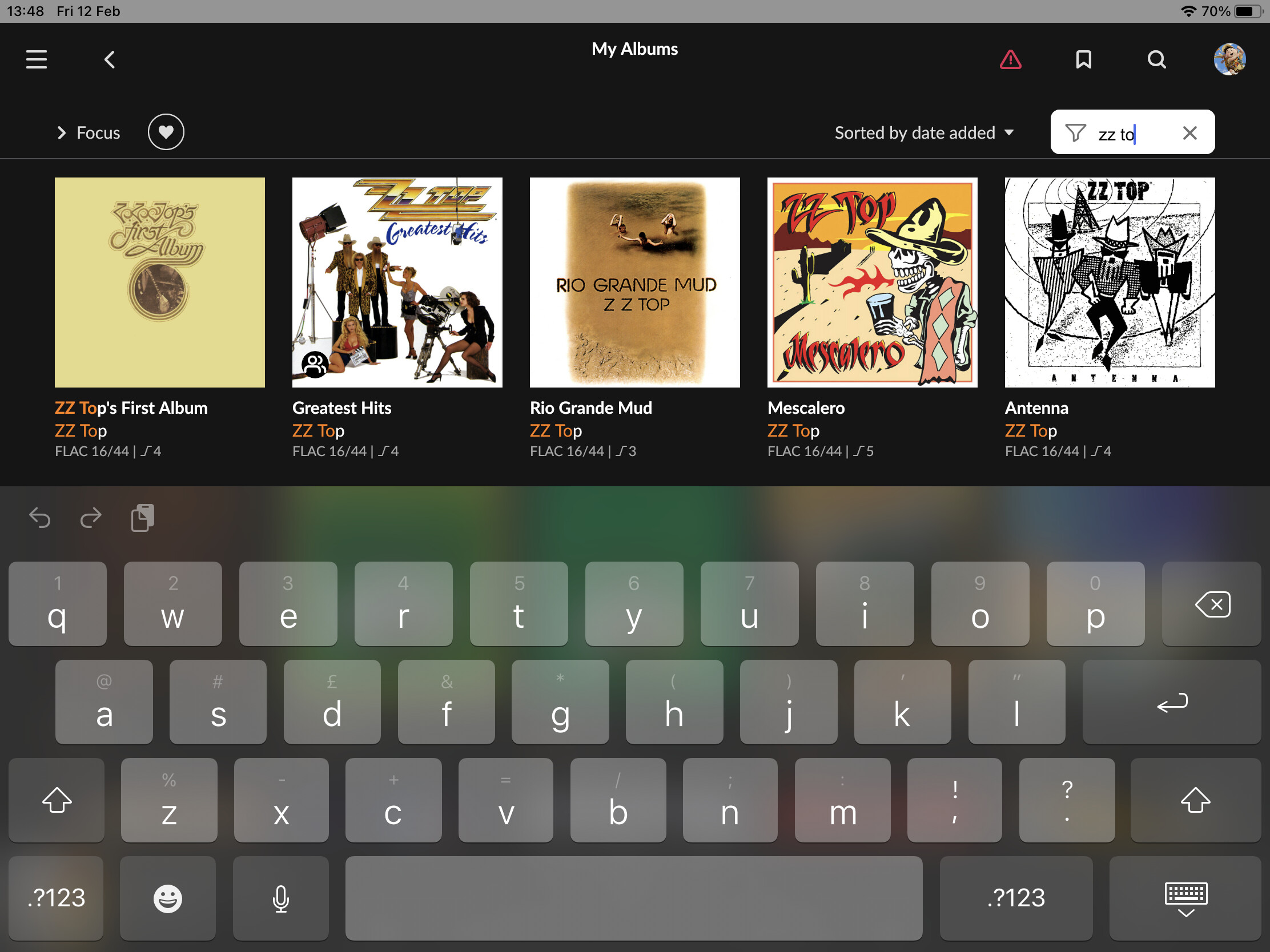Toggle the favorites heart filter

coord(166,132)
